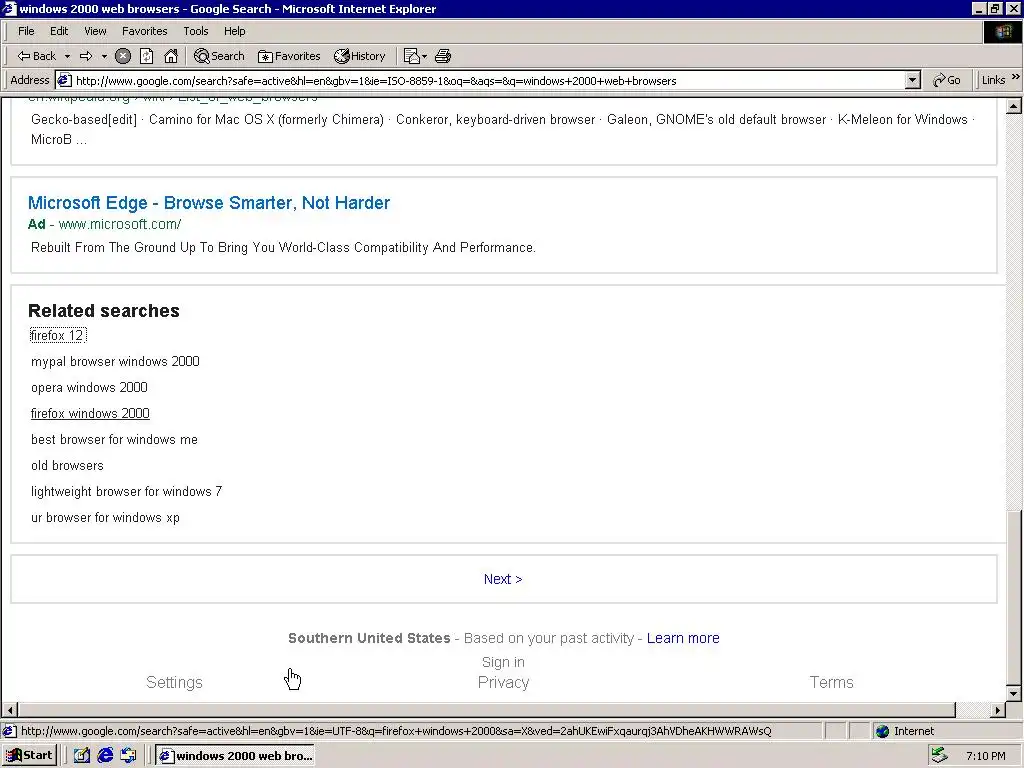Click the horizontal scrollbar right arrow
This screenshot has height=768, width=1024.
coord(998,710)
